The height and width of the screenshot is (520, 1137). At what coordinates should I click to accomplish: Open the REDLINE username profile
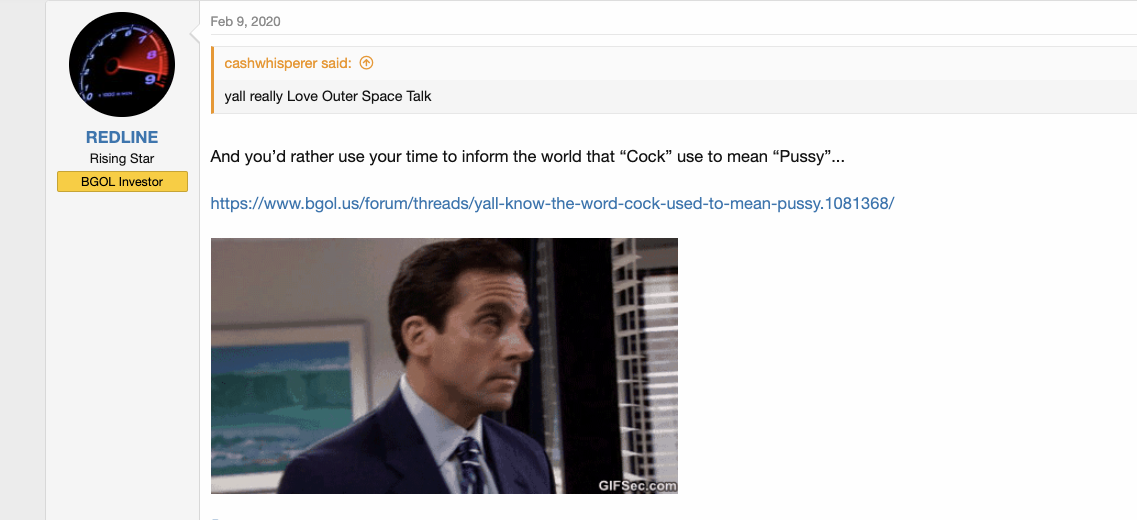[122, 137]
